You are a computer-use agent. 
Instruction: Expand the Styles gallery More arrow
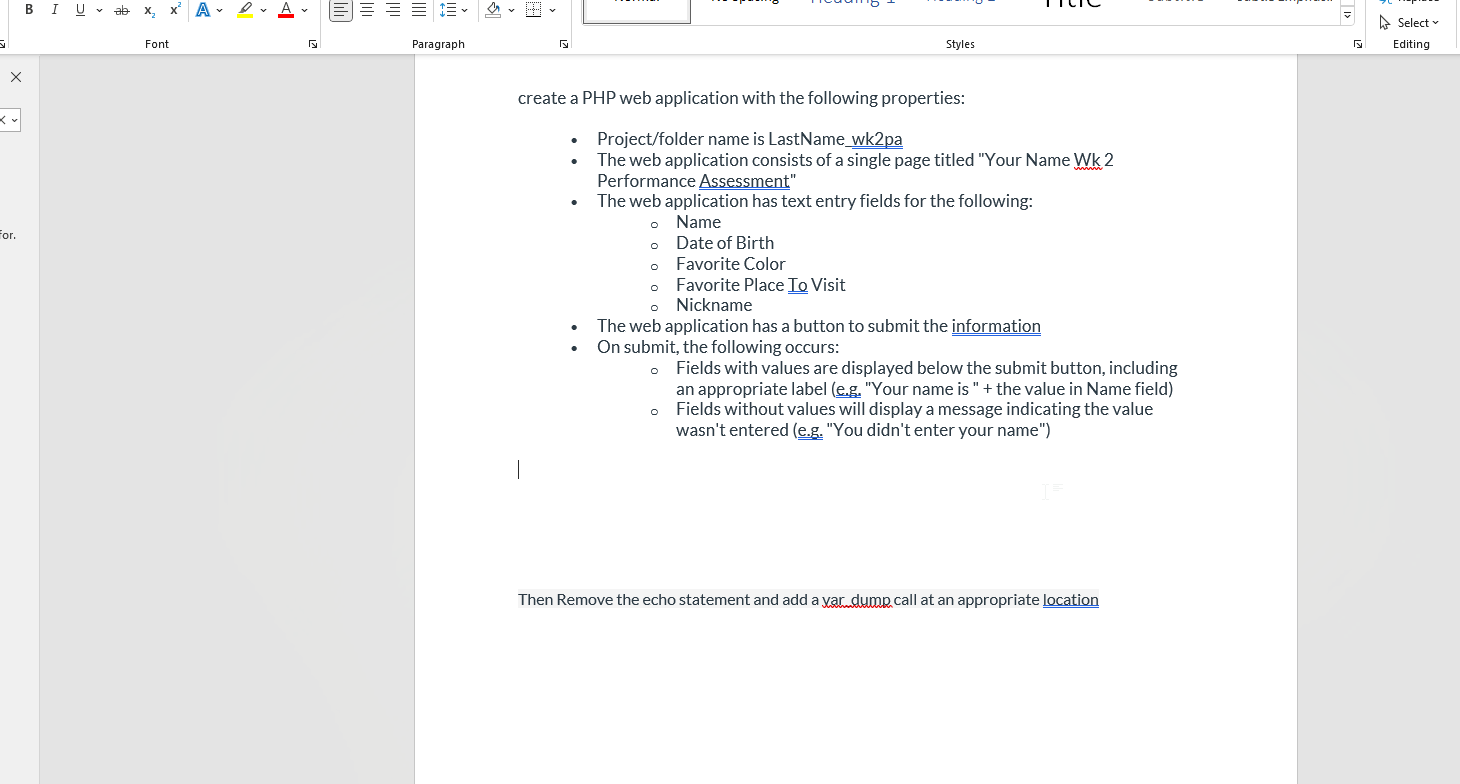tap(1347, 15)
